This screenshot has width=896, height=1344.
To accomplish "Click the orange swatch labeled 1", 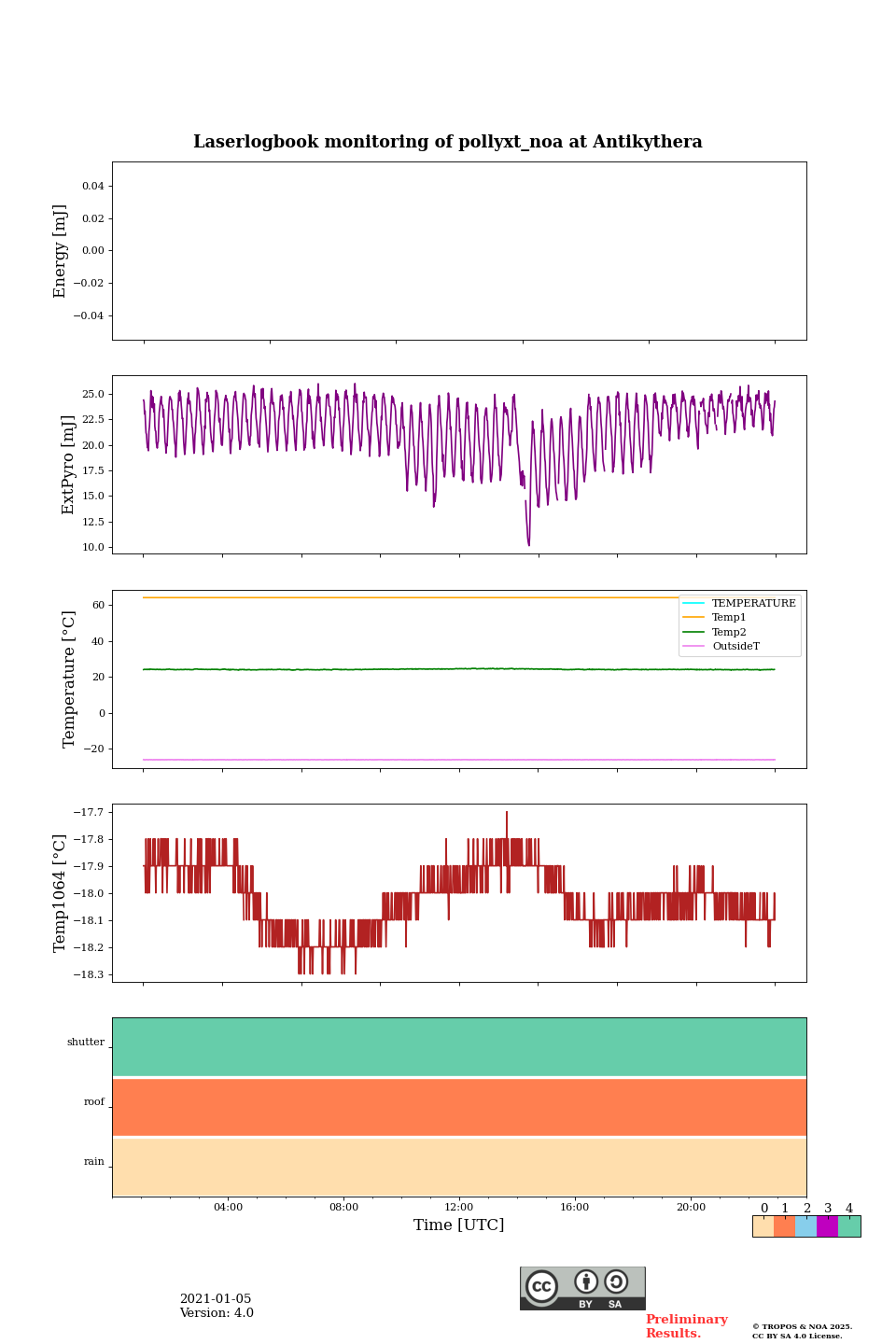I will 784,1226.
